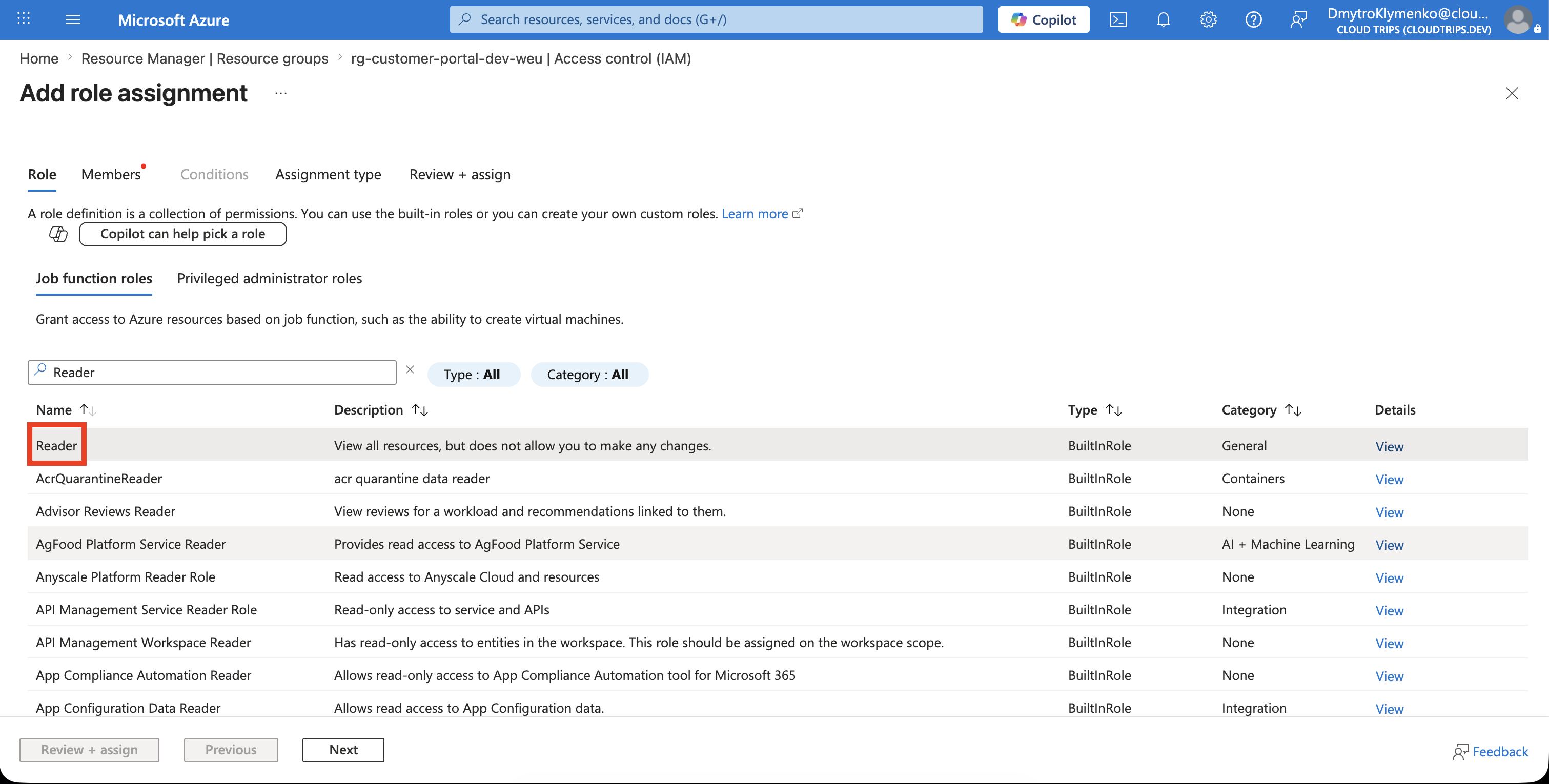Open Cloud Shell terminal icon

click(1118, 19)
